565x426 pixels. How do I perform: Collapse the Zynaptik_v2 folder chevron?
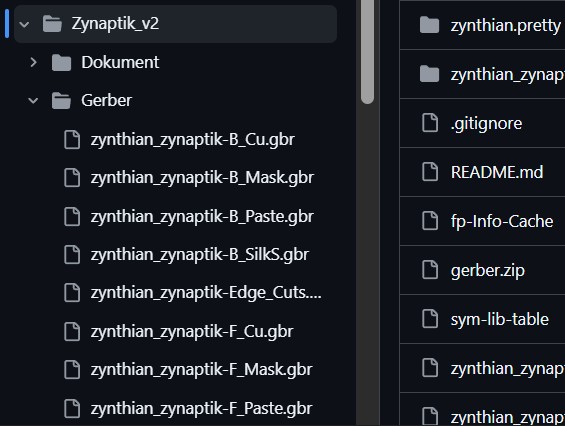[25, 25]
